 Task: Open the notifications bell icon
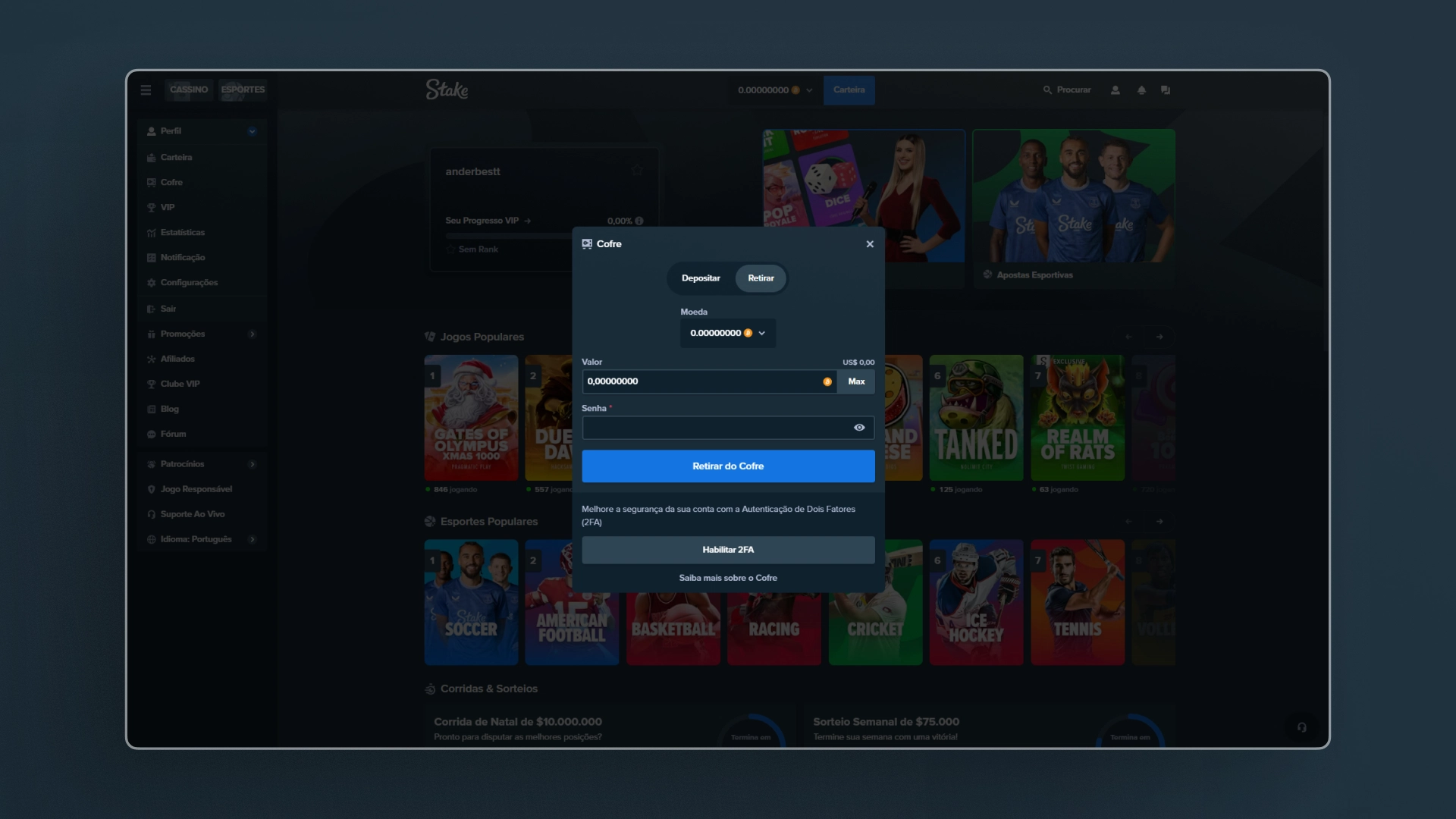(x=1141, y=89)
